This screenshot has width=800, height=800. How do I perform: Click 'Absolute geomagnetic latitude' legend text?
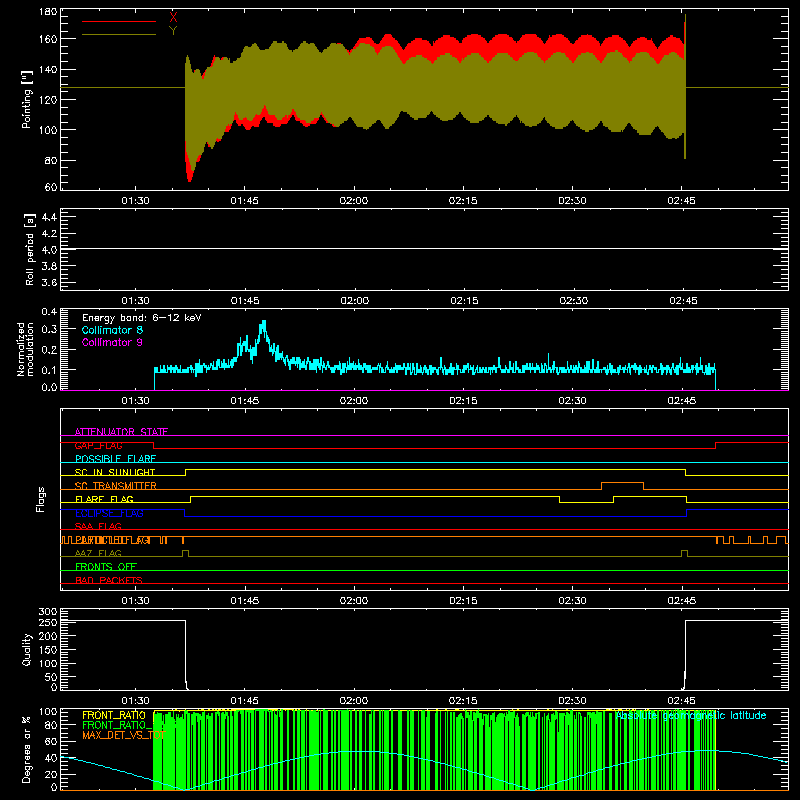pyautogui.click(x=691, y=715)
